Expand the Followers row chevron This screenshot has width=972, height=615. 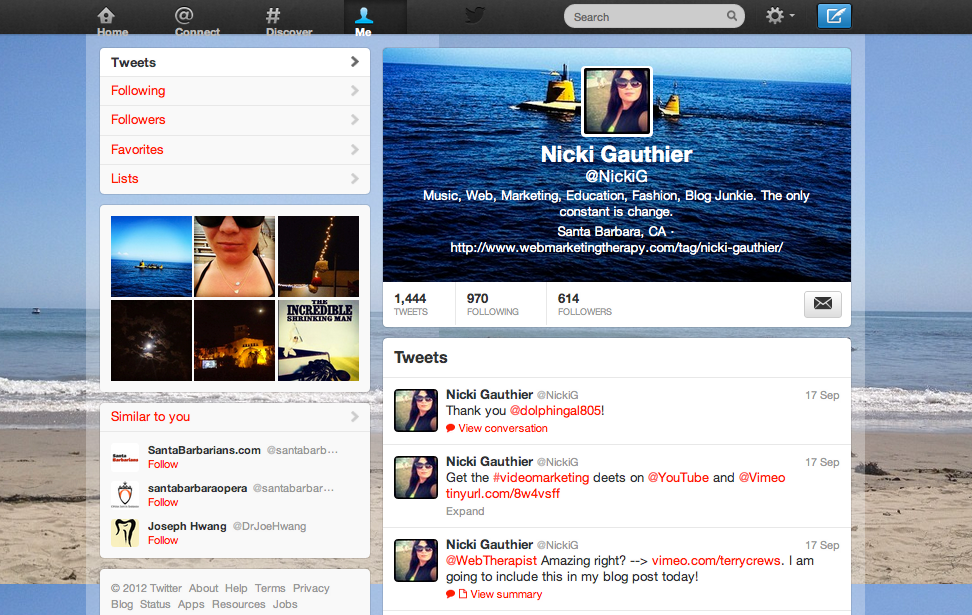(355, 119)
